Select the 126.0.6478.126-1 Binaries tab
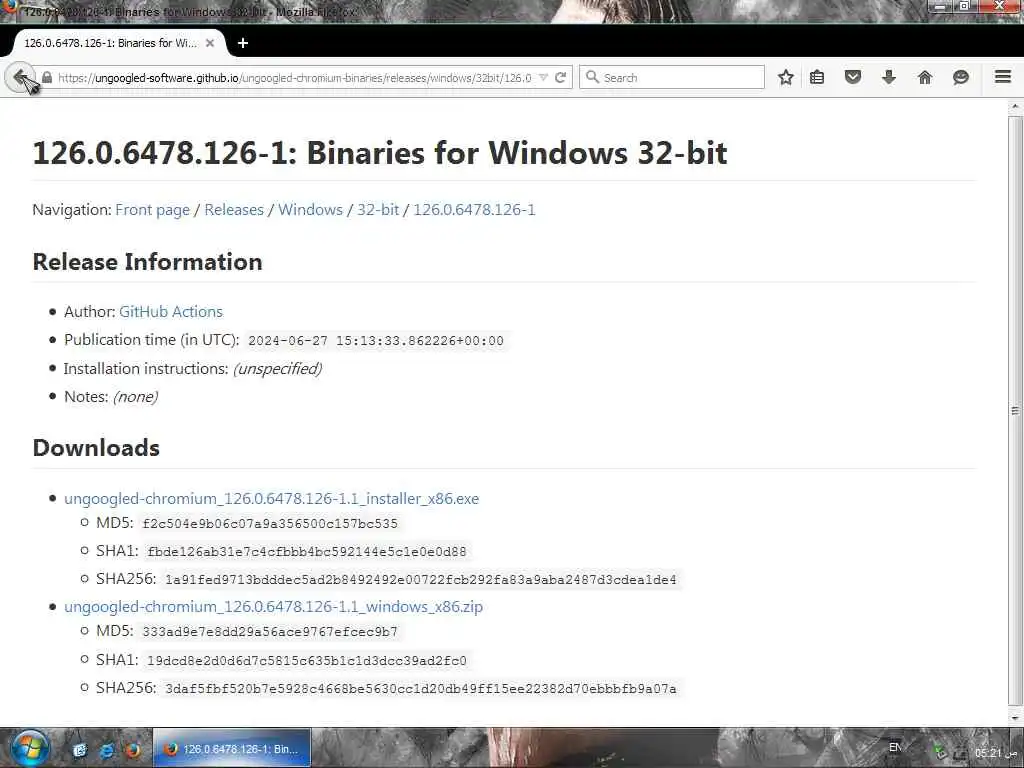1024x768 pixels. coord(118,43)
